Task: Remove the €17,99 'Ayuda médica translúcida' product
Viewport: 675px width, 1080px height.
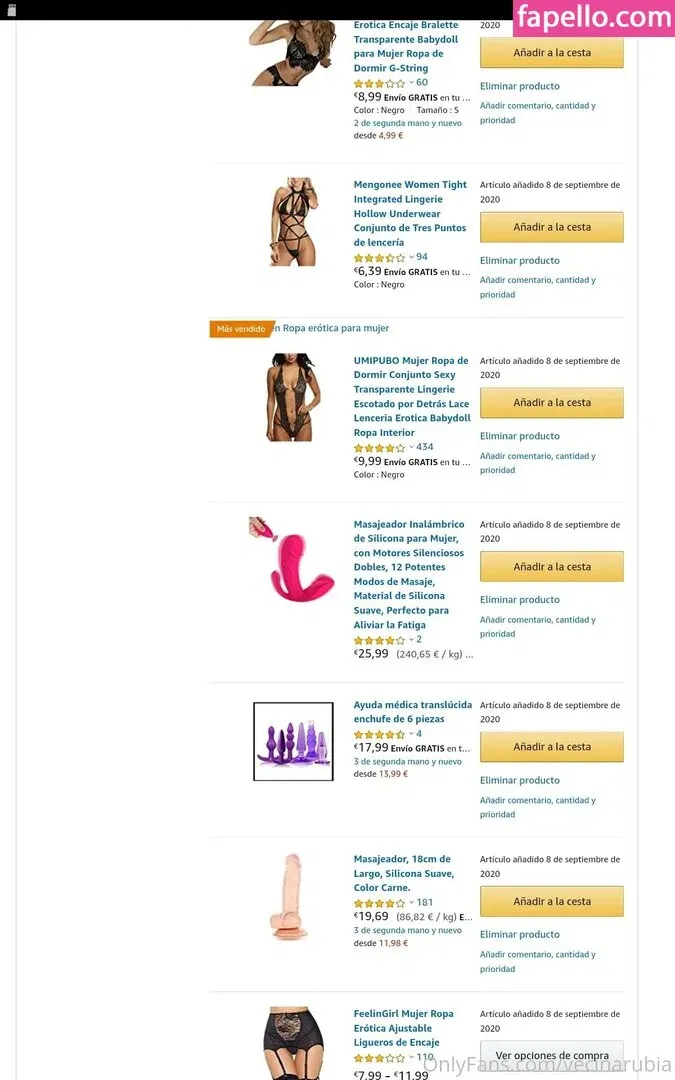Action: tap(520, 780)
